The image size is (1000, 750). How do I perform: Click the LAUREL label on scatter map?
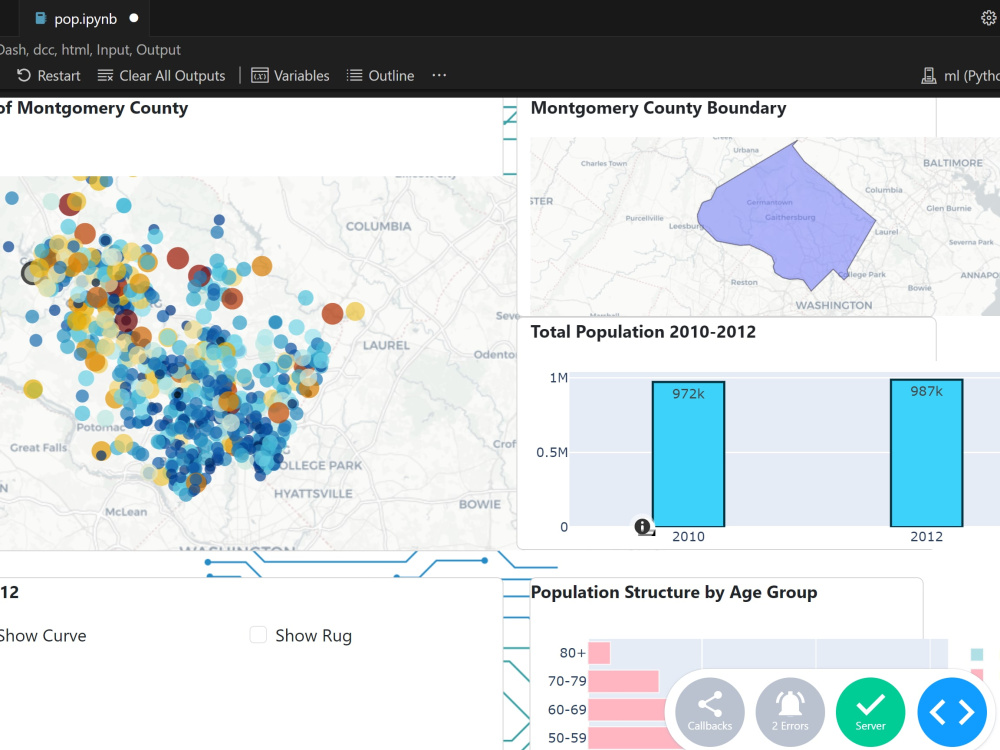coord(386,345)
